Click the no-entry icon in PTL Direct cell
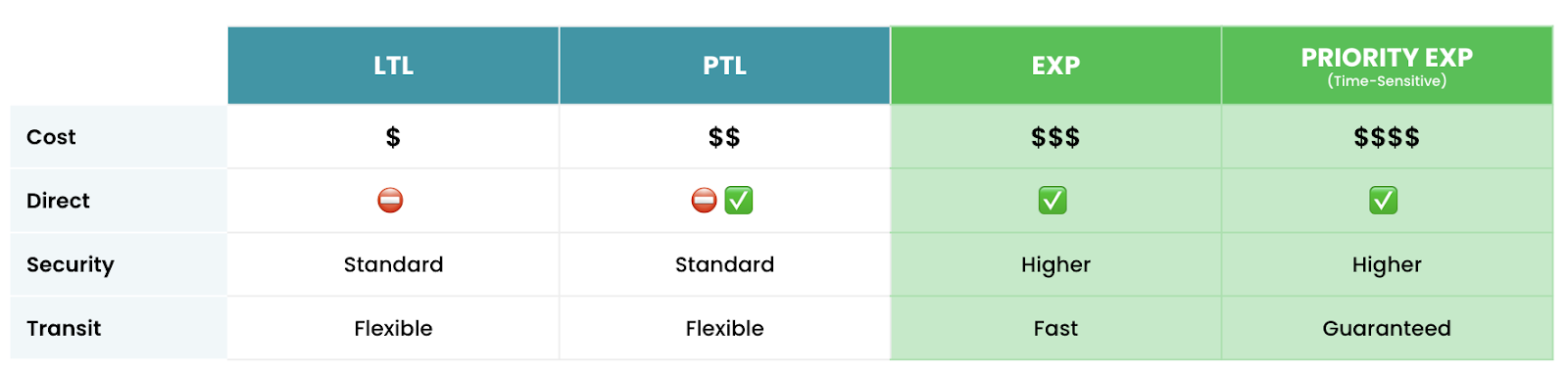 point(704,201)
